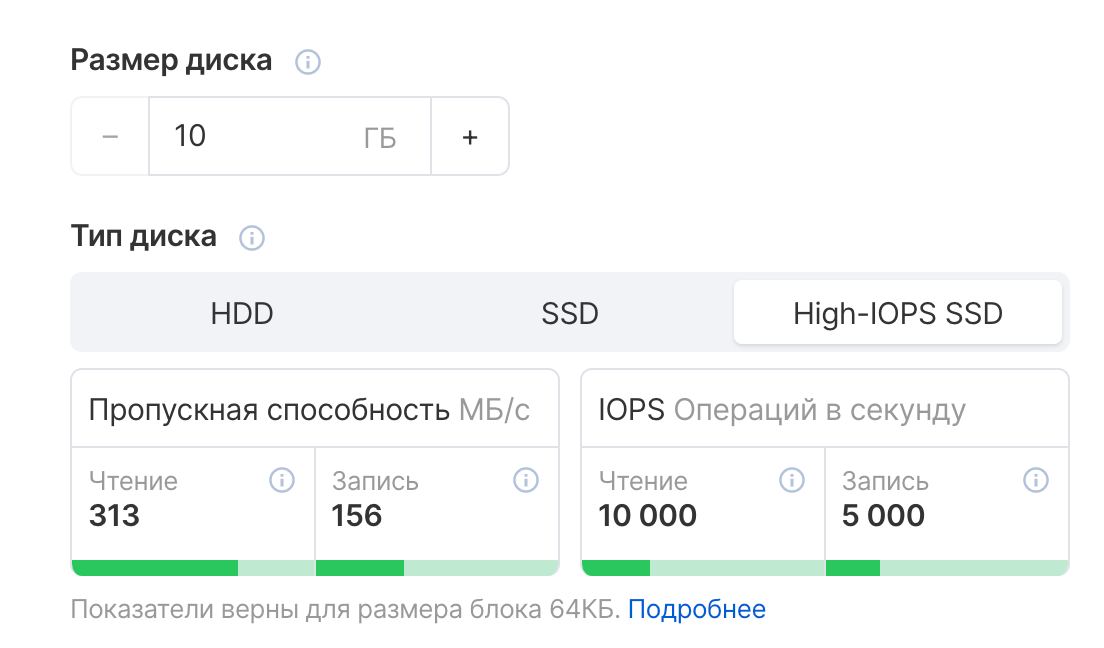This screenshot has height=648, width=1104.
Task: Select the HDD disk type
Action: (x=242, y=314)
